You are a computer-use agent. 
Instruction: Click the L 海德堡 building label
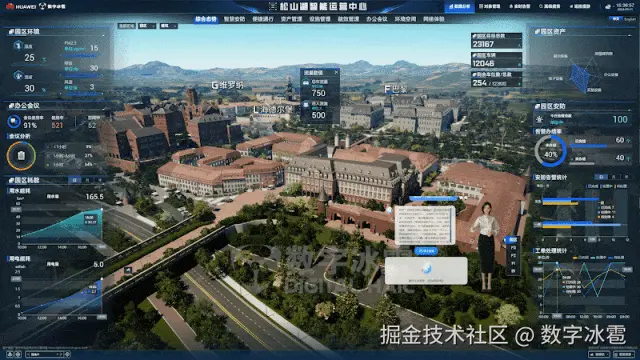coord(273,109)
